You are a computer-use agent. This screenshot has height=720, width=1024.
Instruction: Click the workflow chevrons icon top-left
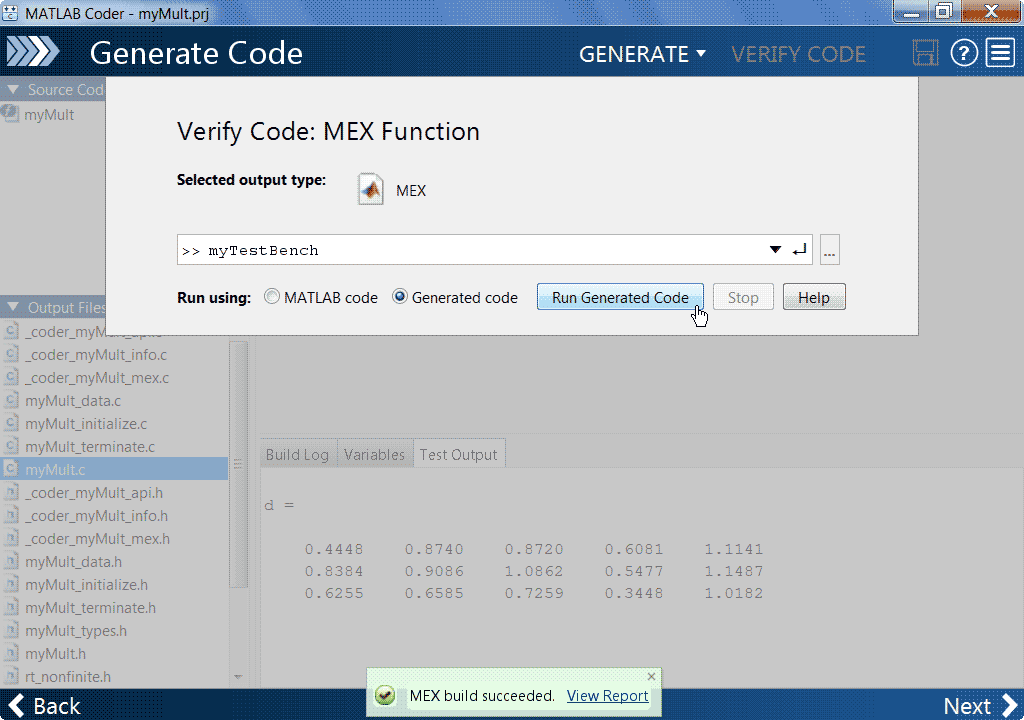point(34,53)
